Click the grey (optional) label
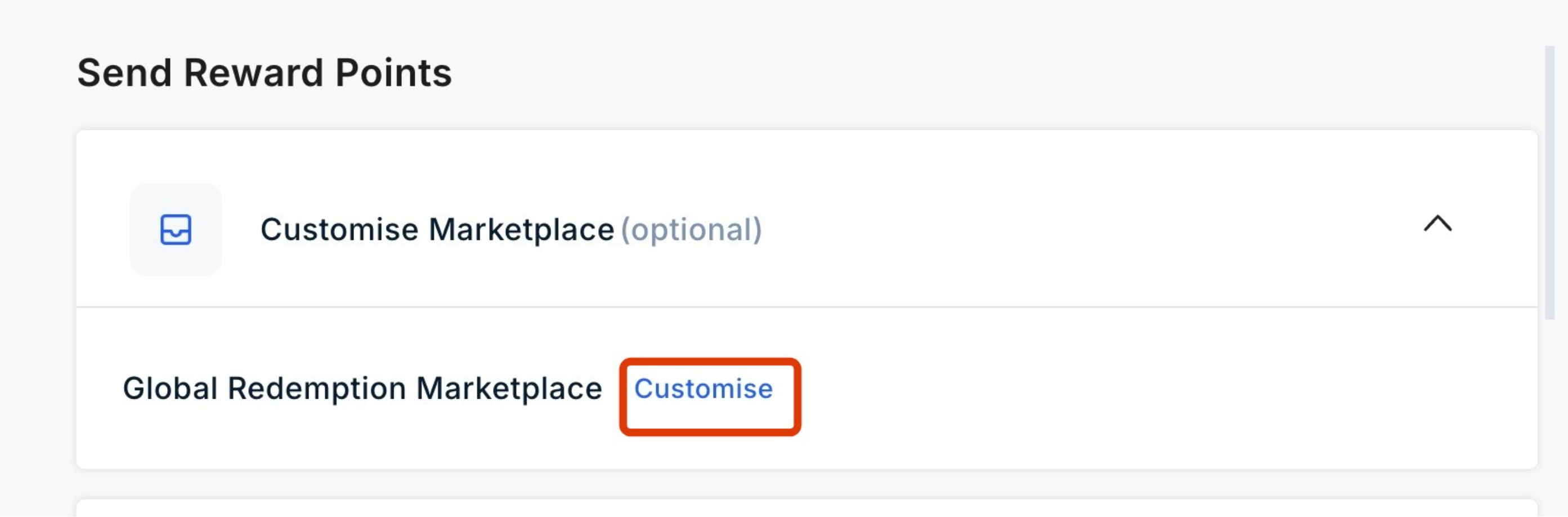The height and width of the screenshot is (517, 1568). (x=691, y=230)
